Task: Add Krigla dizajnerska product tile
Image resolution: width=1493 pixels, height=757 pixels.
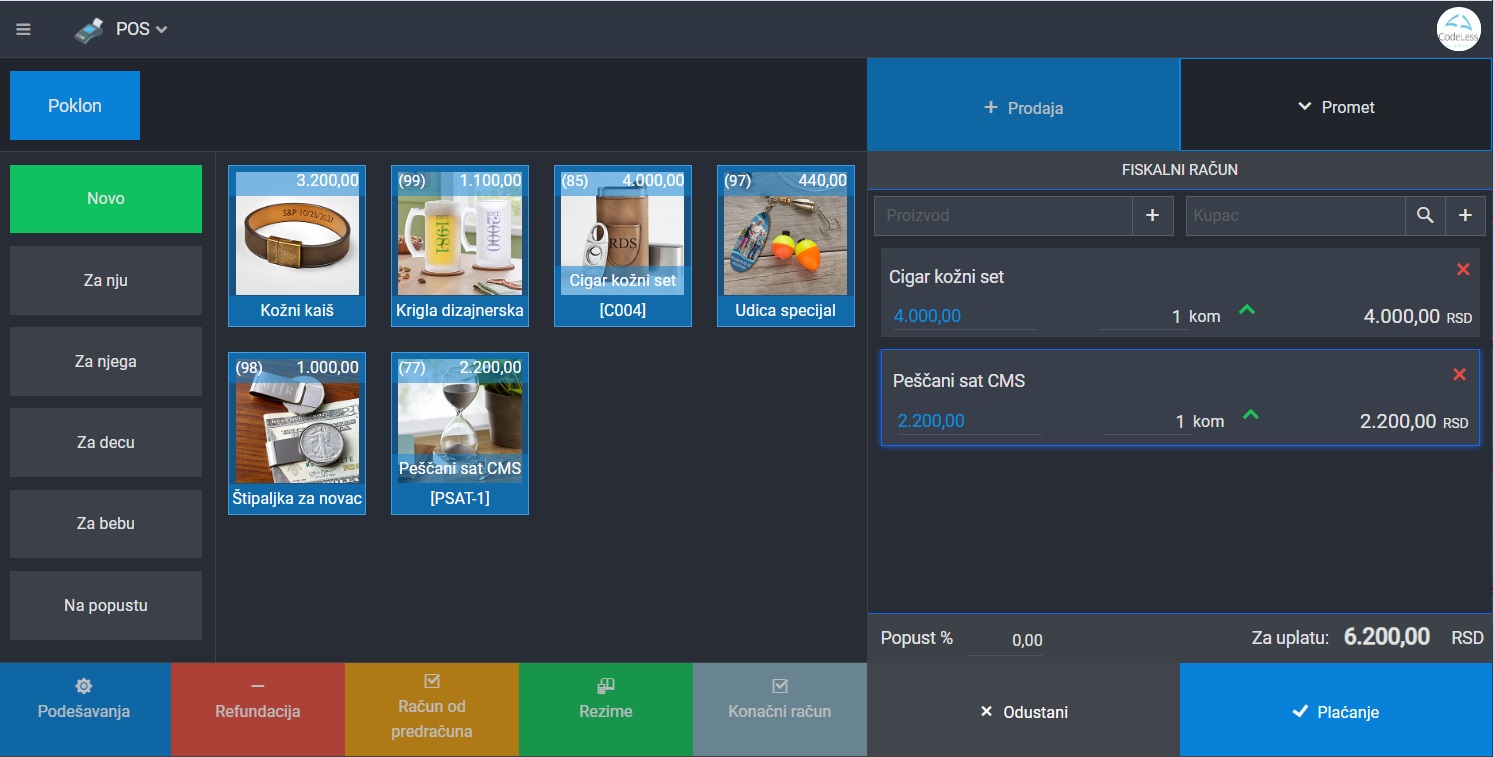Action: 460,246
